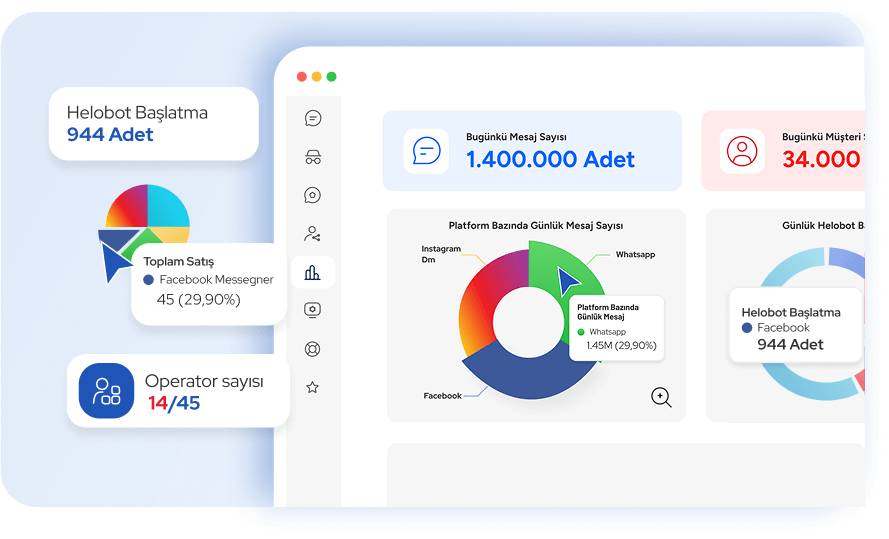Click the blue operator icon beside Operator sayısı
The width and height of the screenshot is (889, 539).
[x=106, y=391]
